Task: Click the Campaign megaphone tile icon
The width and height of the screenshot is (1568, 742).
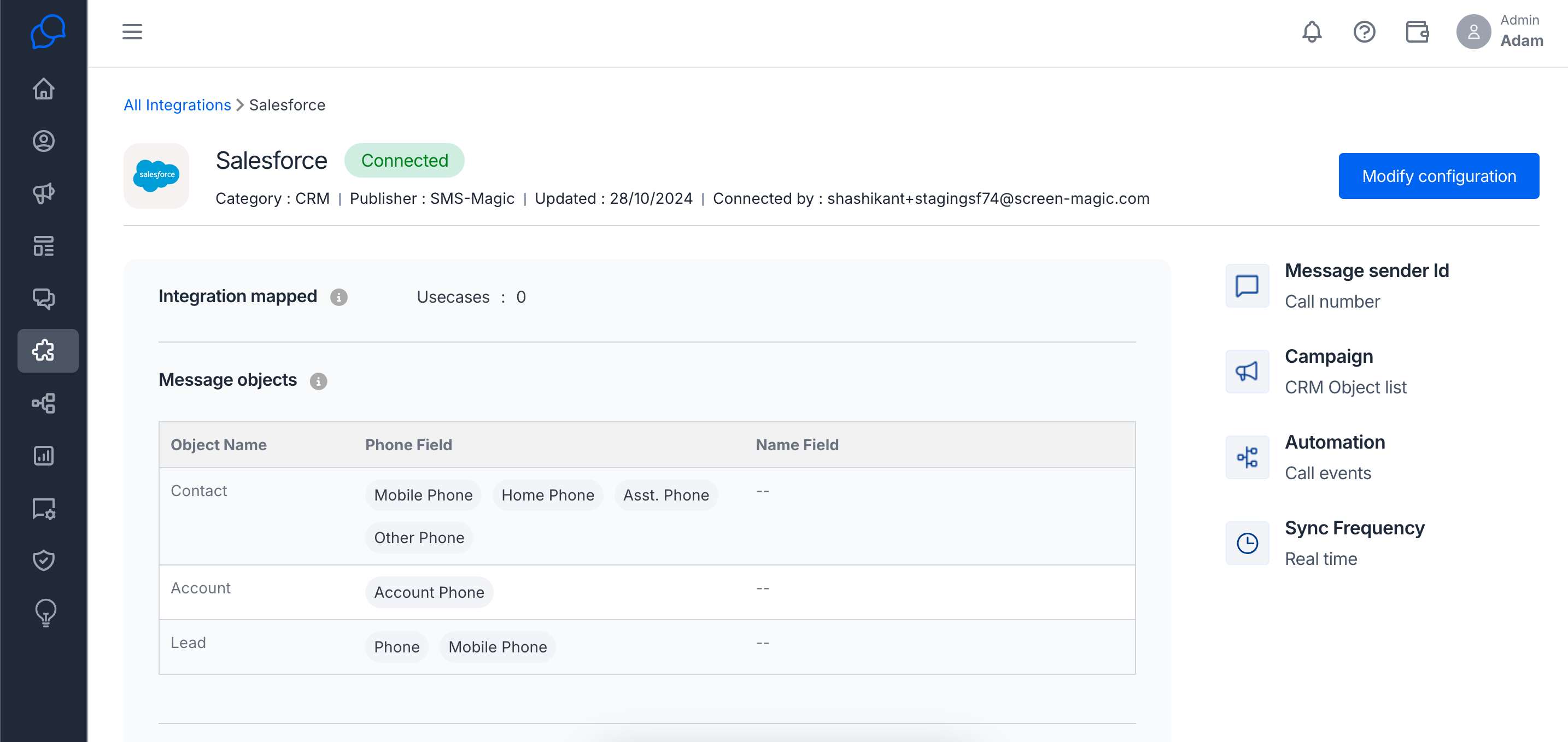Action: (1247, 371)
